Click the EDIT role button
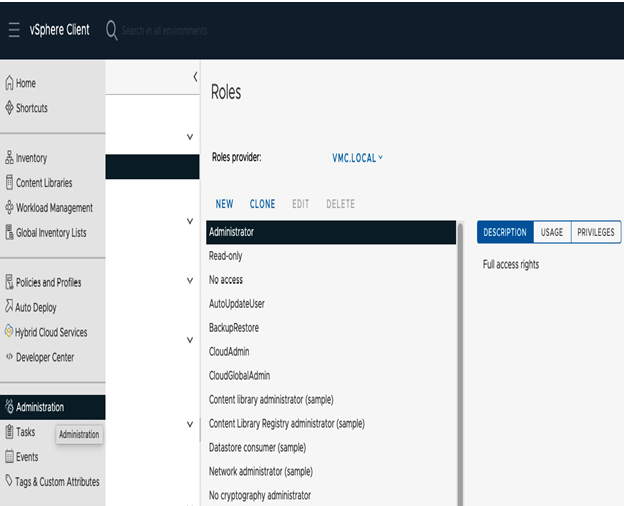 [301, 204]
